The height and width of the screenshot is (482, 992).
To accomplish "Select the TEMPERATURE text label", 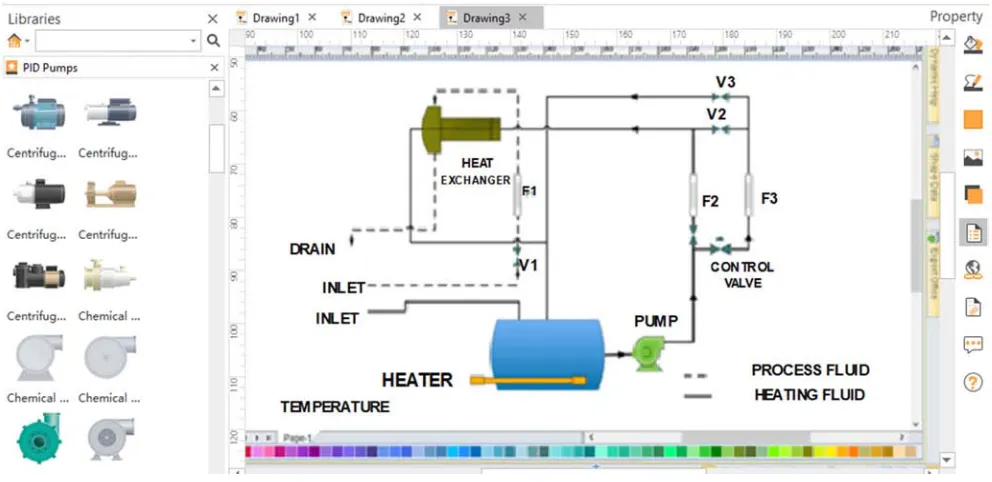I will coord(335,406).
